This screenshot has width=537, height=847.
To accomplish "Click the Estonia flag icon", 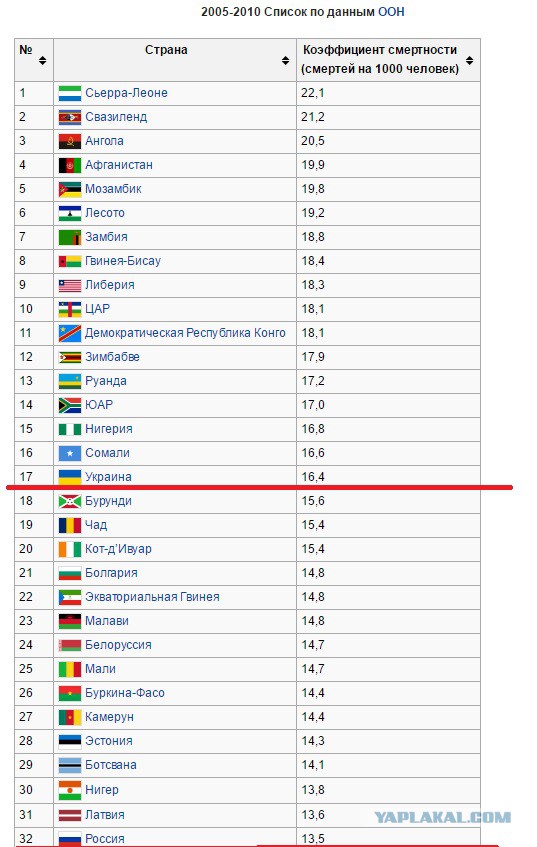I will point(70,741).
